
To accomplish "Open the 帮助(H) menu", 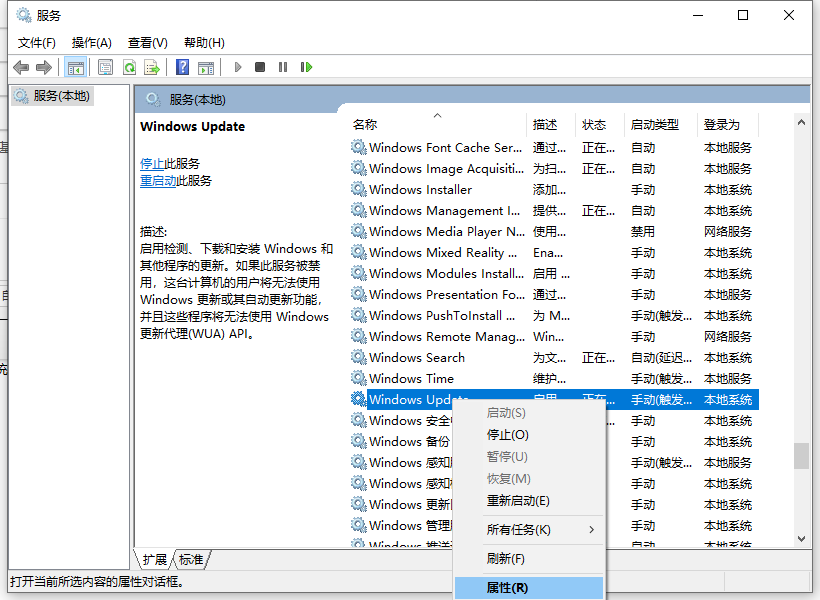I will click(203, 42).
